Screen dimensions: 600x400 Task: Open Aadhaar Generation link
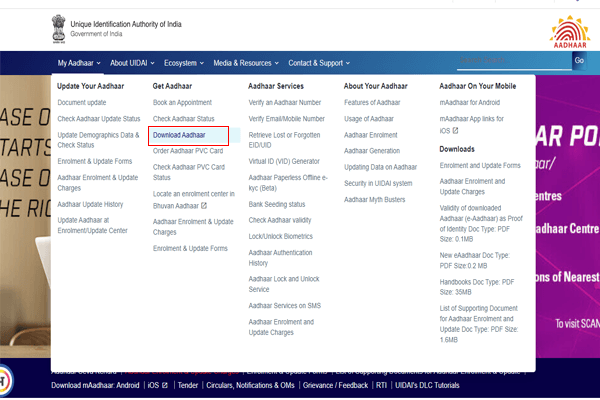click(372, 151)
